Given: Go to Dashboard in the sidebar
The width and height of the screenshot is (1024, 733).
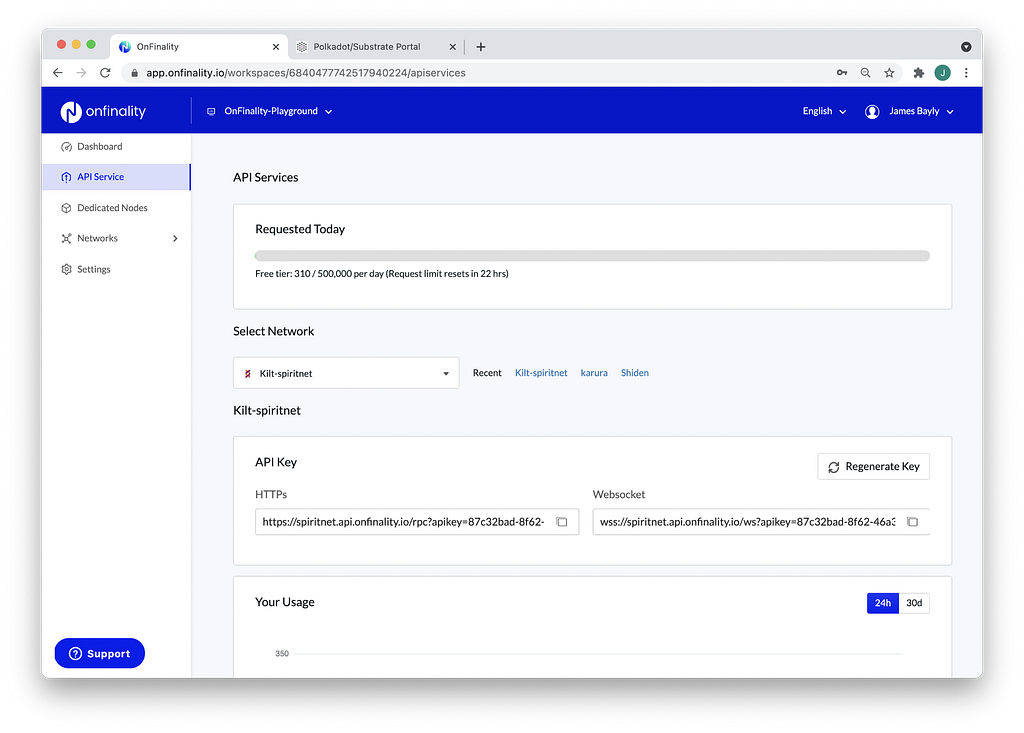Looking at the screenshot, I should click(99, 146).
